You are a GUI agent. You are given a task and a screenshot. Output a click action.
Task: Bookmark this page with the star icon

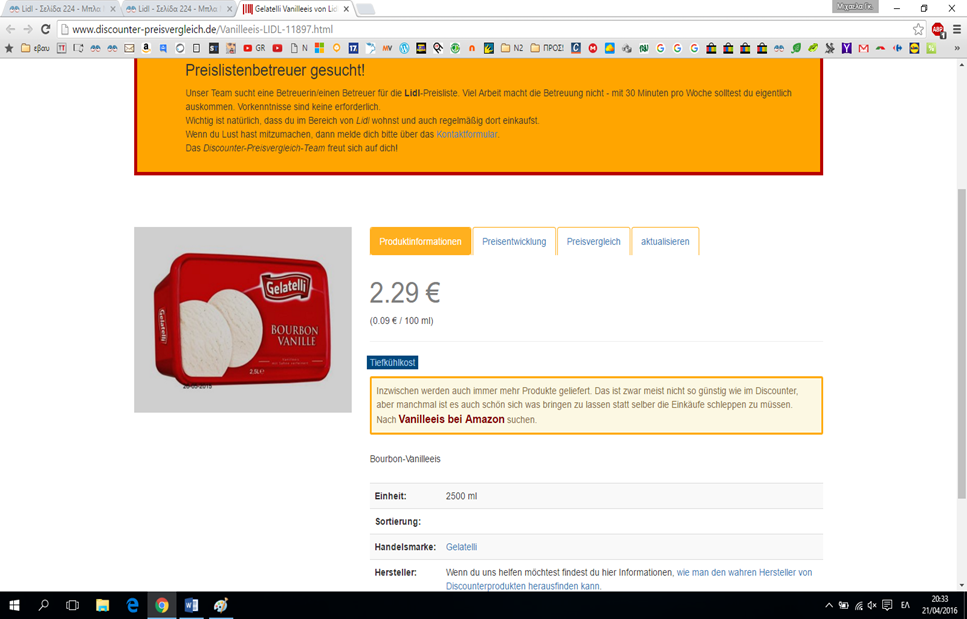(918, 29)
